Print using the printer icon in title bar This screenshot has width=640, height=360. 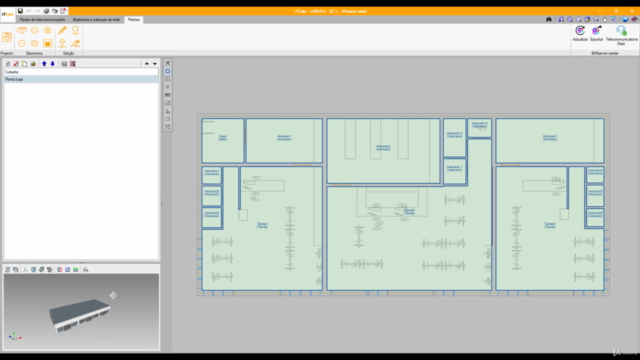(46, 11)
